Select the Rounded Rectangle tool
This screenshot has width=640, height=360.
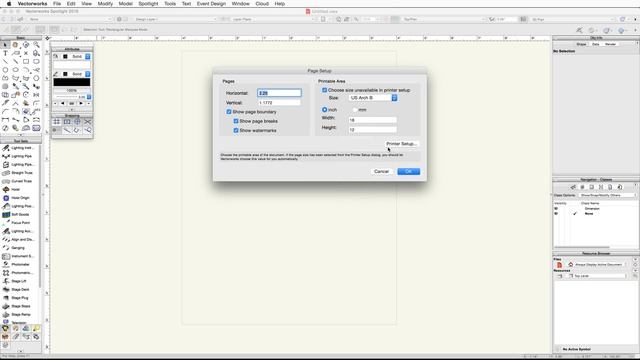[x=36, y=62]
